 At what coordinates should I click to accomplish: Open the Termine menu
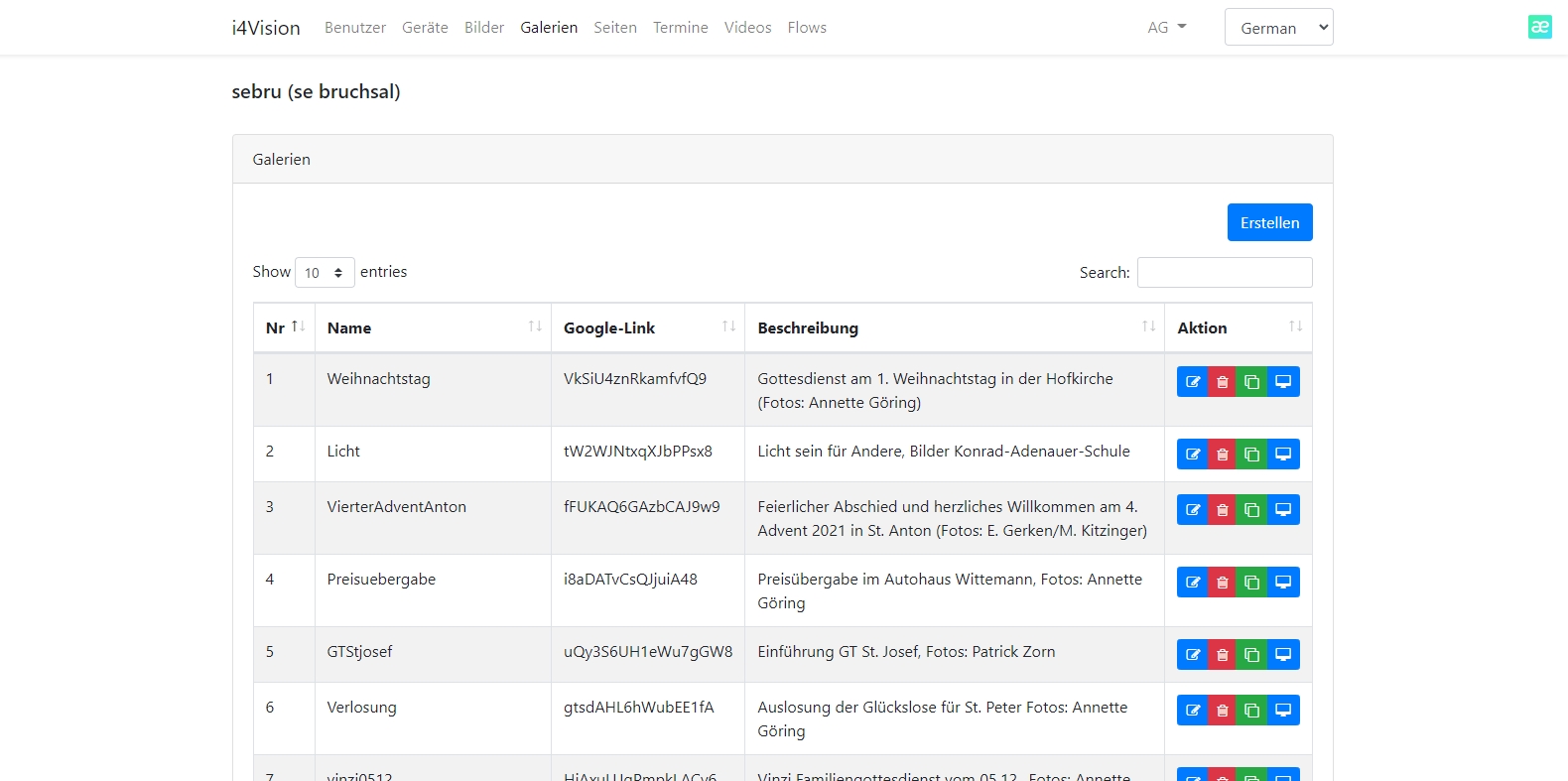[681, 28]
